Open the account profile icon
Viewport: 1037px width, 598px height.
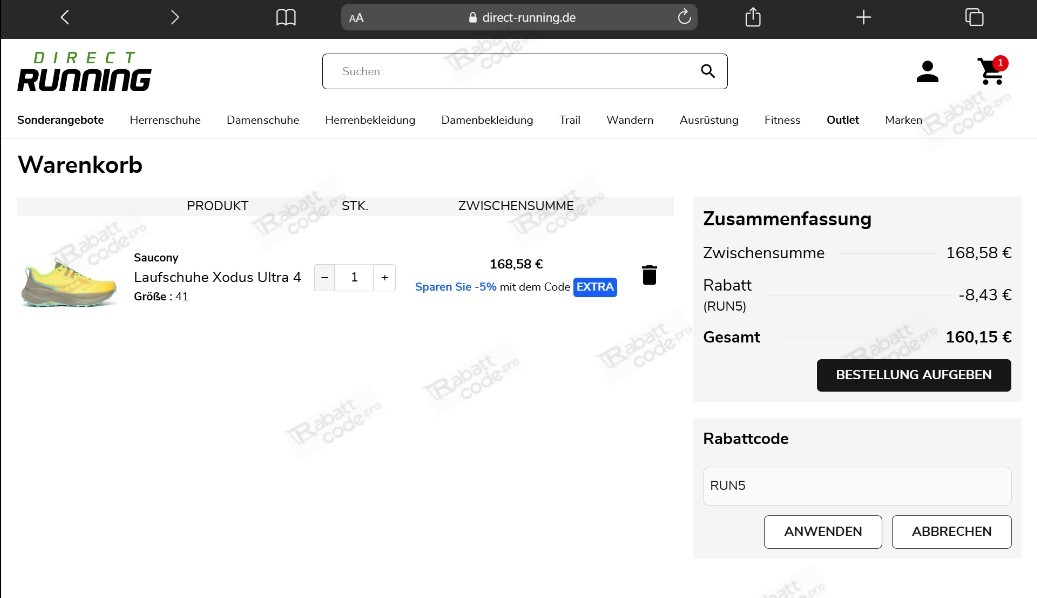coord(927,71)
